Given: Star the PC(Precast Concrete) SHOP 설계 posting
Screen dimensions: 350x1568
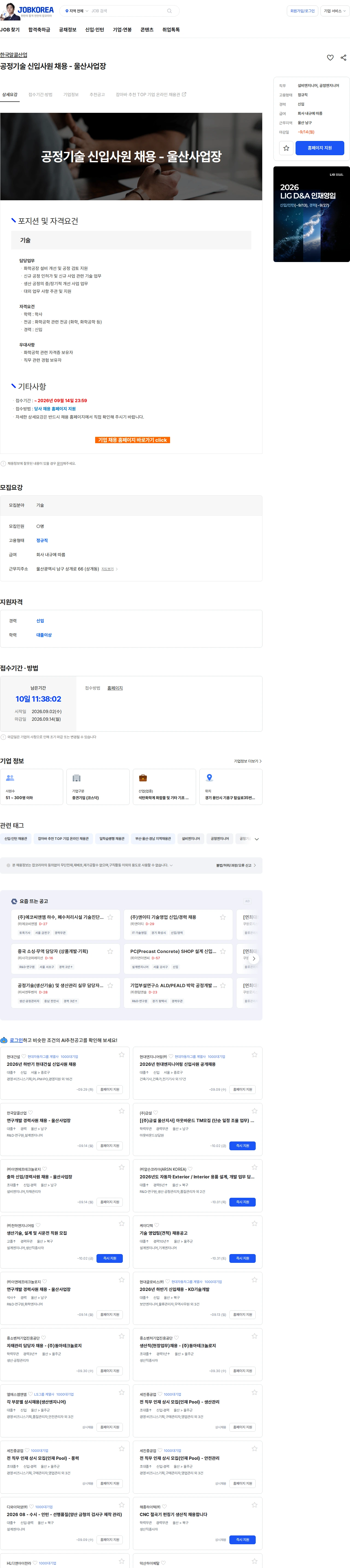Looking at the screenshot, I should coord(223,951).
